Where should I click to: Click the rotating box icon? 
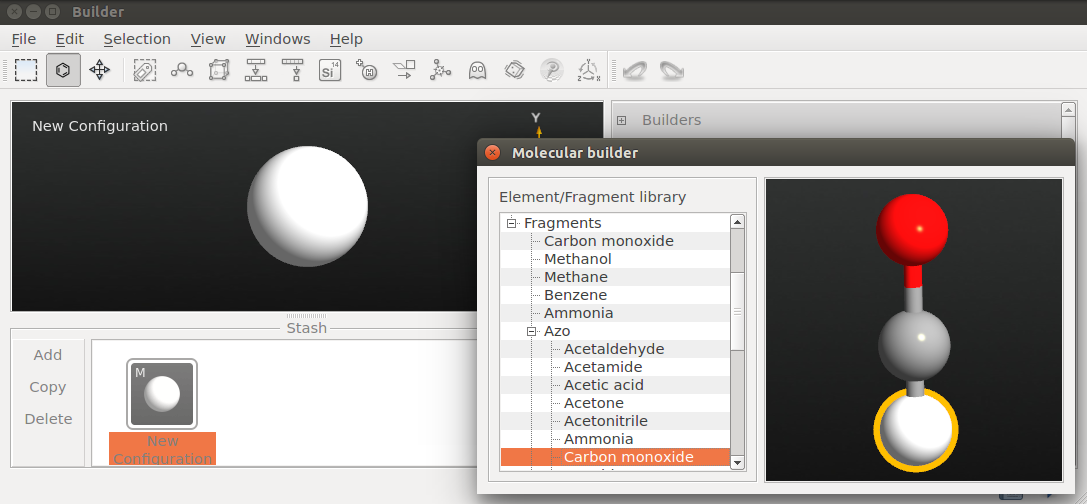pyautogui.click(x=514, y=70)
